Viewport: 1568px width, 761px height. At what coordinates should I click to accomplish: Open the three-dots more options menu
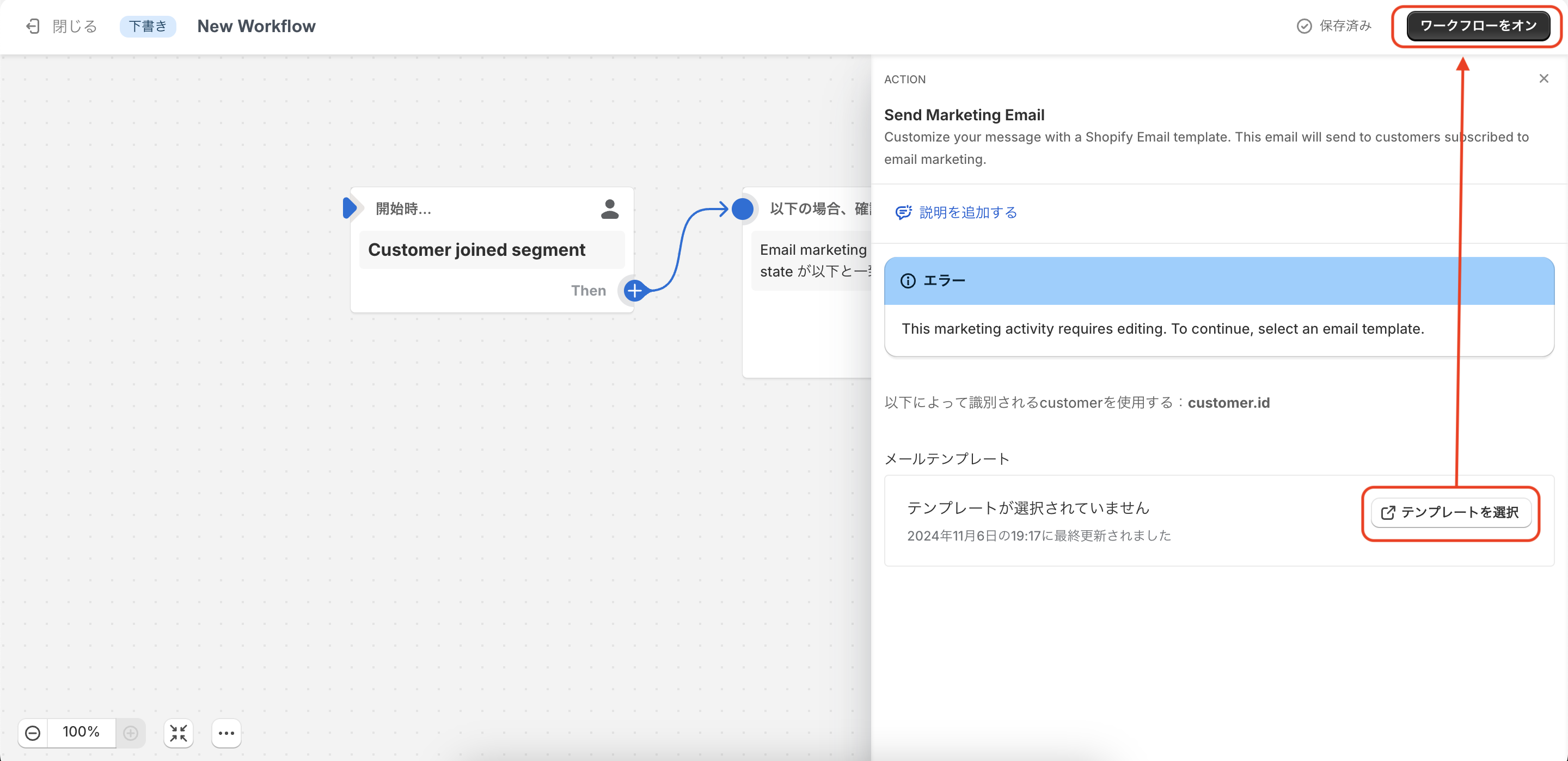point(226,733)
